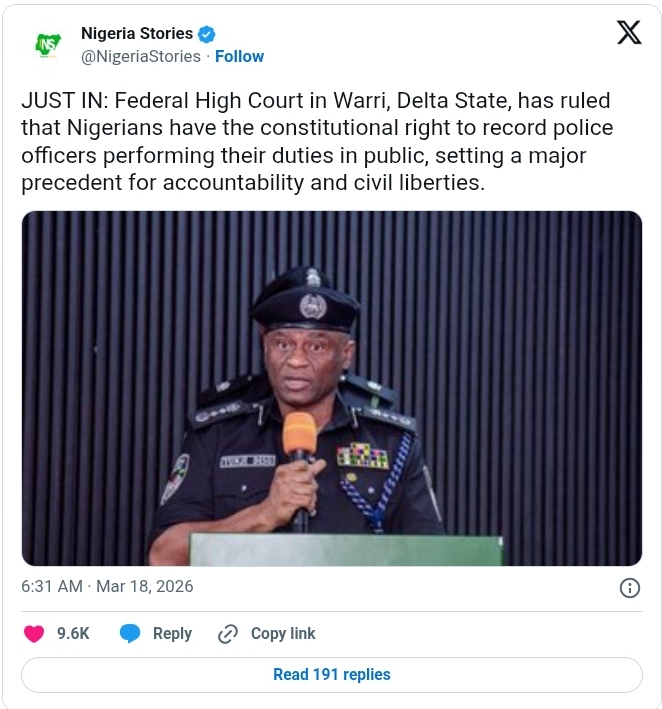Visit the @NigeriaStories handle link
The height and width of the screenshot is (709, 662).
click(141, 56)
